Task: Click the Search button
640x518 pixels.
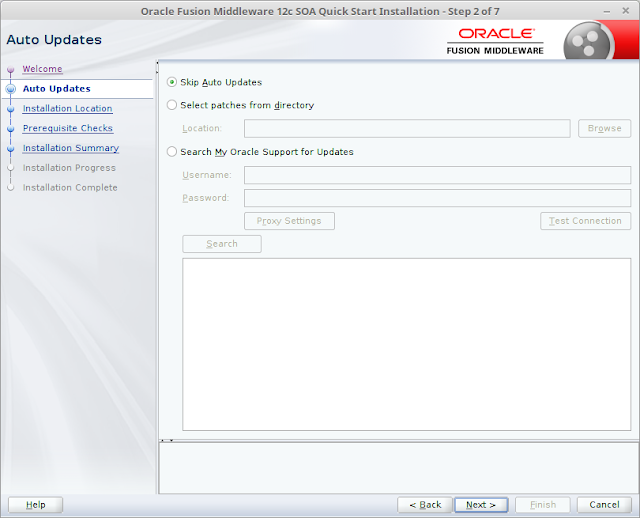Action: (x=222, y=244)
